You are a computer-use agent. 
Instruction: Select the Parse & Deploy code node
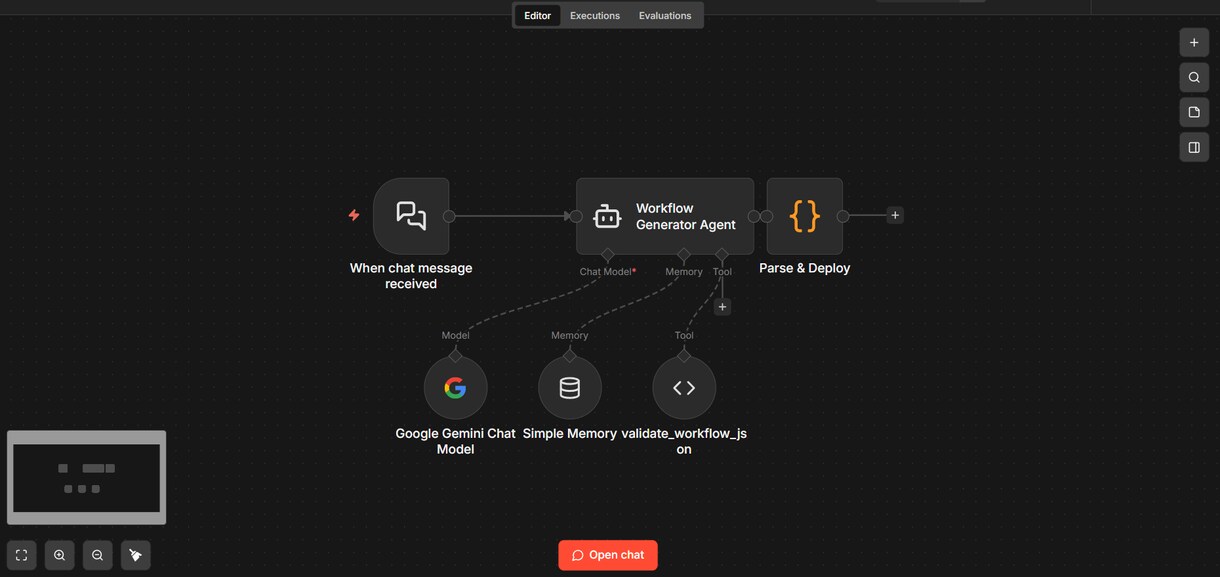coord(805,216)
